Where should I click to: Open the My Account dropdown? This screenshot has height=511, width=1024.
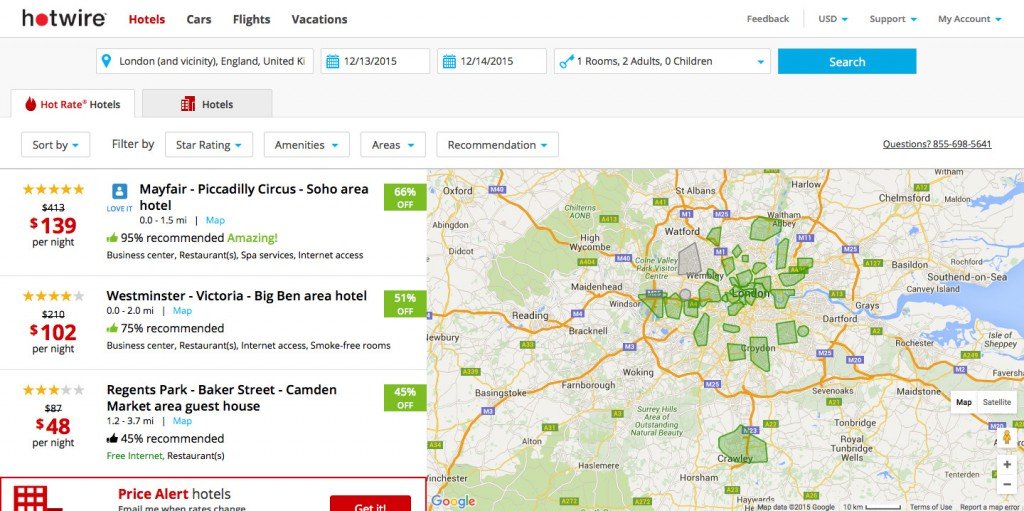coord(970,19)
